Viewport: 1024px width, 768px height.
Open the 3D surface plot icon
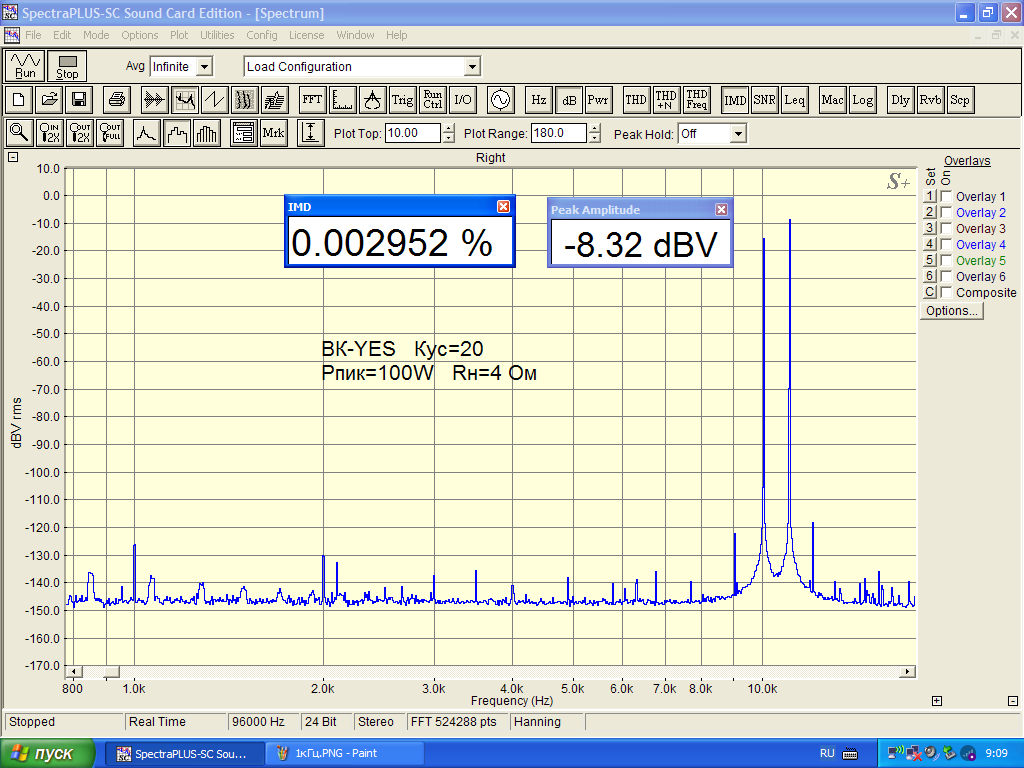(x=274, y=100)
